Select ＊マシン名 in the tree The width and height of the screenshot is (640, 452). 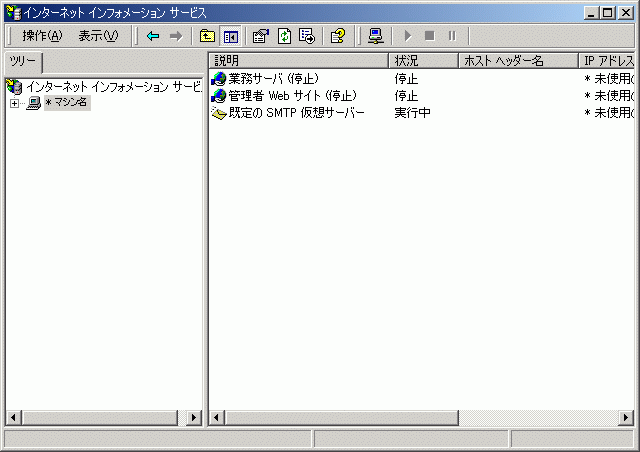[67, 102]
